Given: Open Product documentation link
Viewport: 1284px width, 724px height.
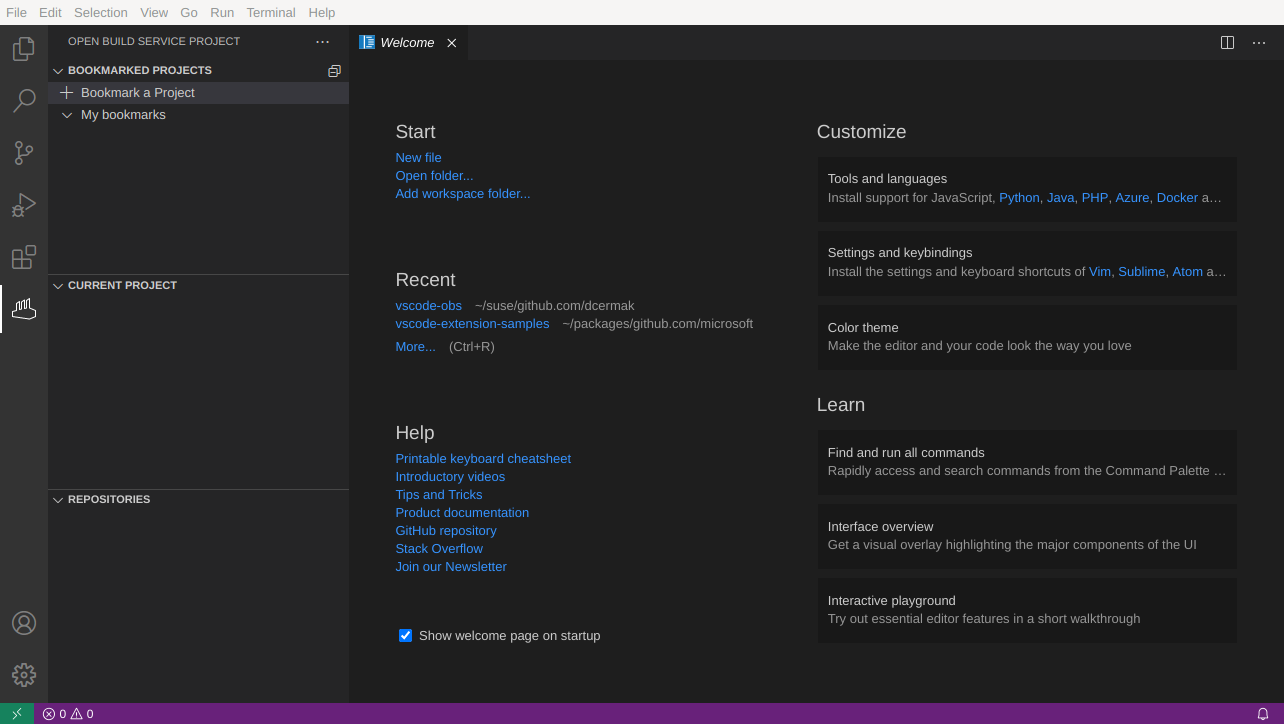Looking at the screenshot, I should pyautogui.click(x=462, y=513).
